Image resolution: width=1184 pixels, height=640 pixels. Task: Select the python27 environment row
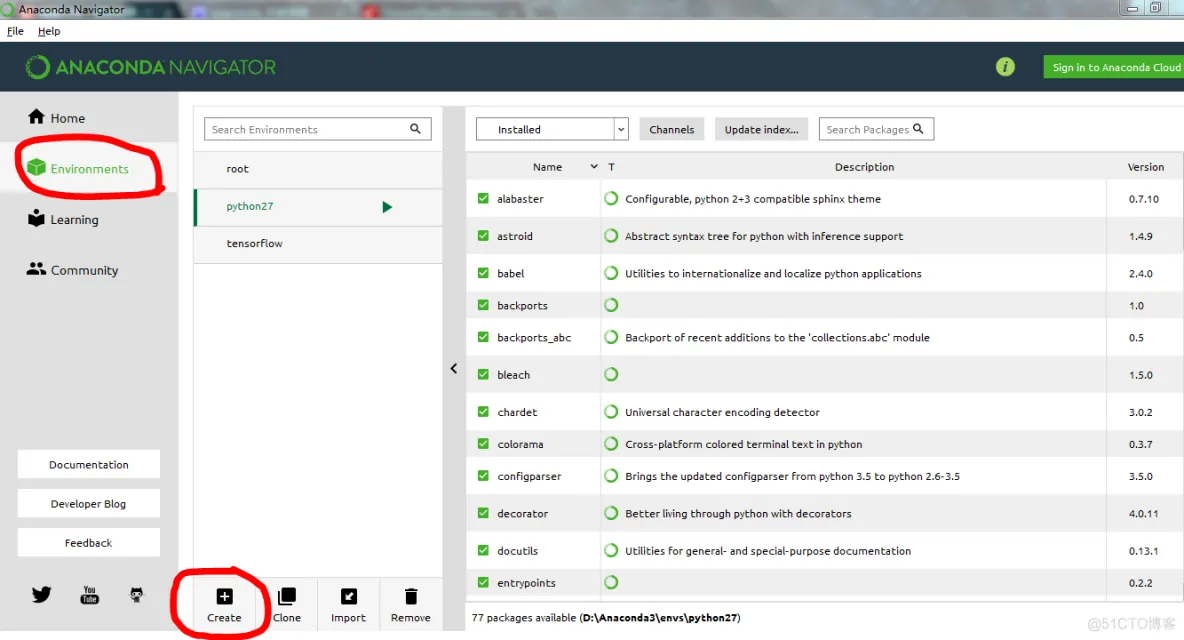click(x=318, y=207)
